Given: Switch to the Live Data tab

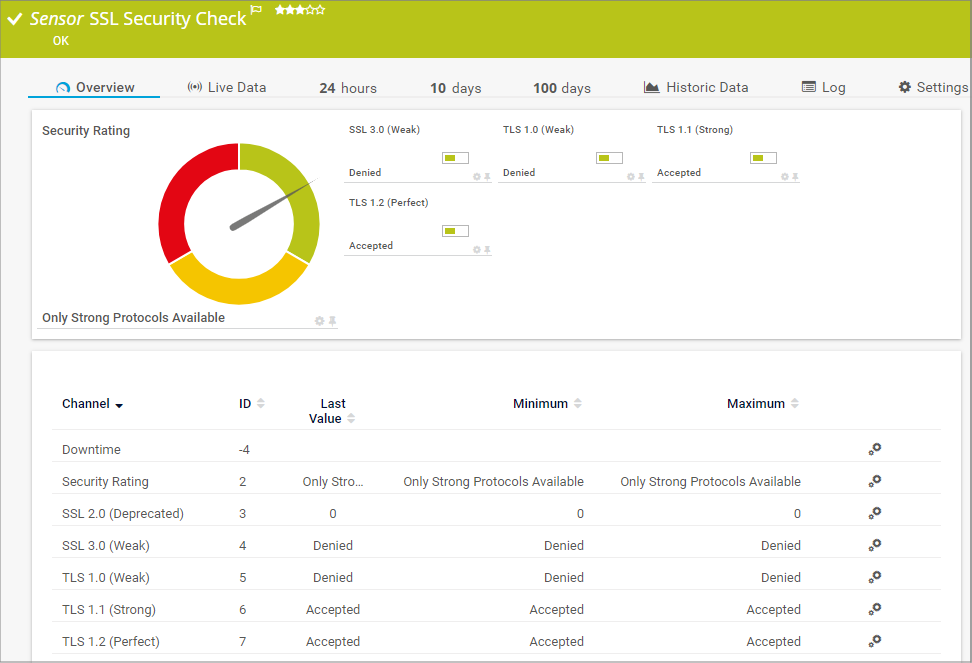Looking at the screenshot, I should (x=227, y=88).
